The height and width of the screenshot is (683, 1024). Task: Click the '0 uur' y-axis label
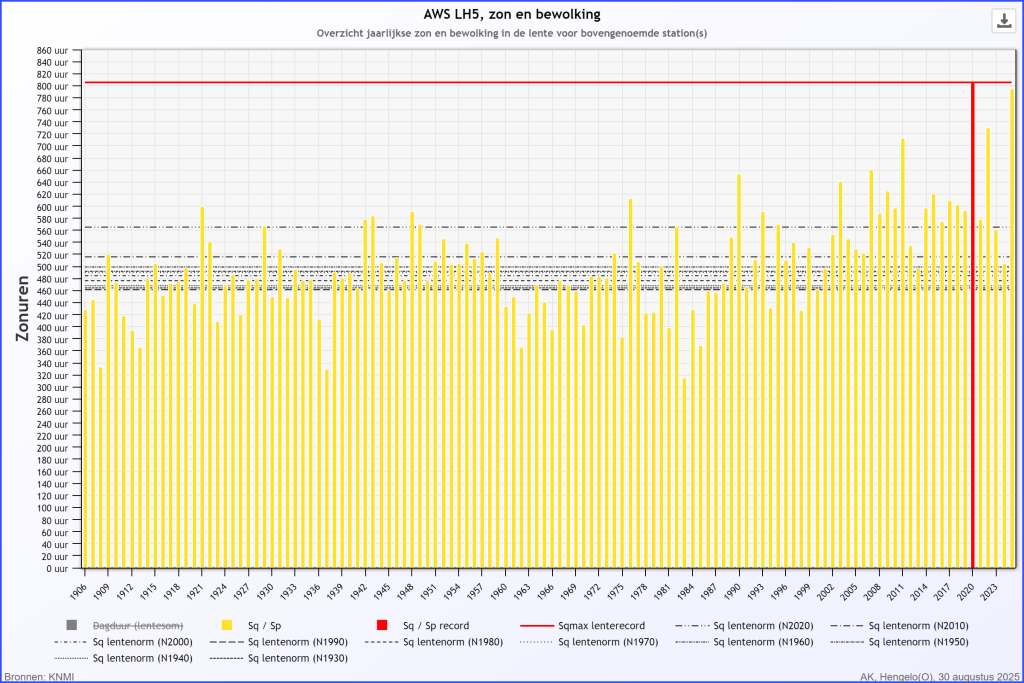tap(57, 569)
